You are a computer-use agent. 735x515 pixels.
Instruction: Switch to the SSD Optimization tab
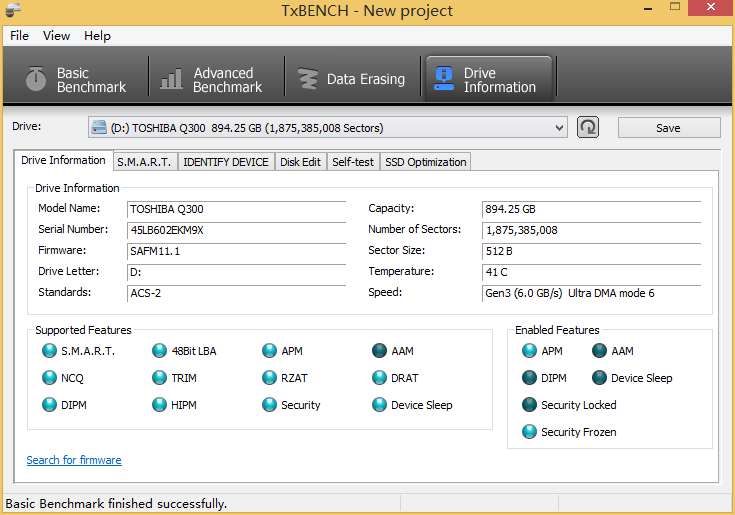tap(426, 162)
